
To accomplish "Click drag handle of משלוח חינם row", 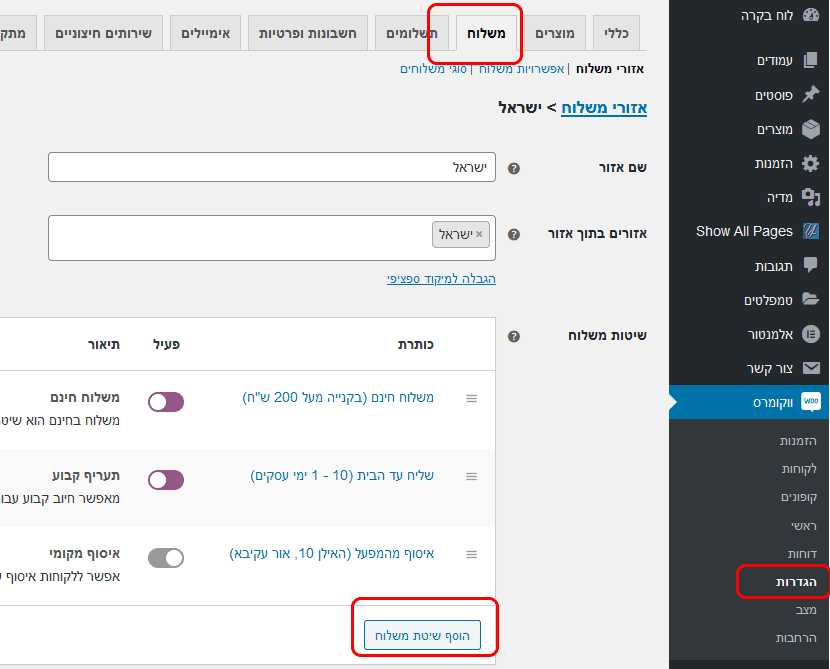I will (471, 398).
